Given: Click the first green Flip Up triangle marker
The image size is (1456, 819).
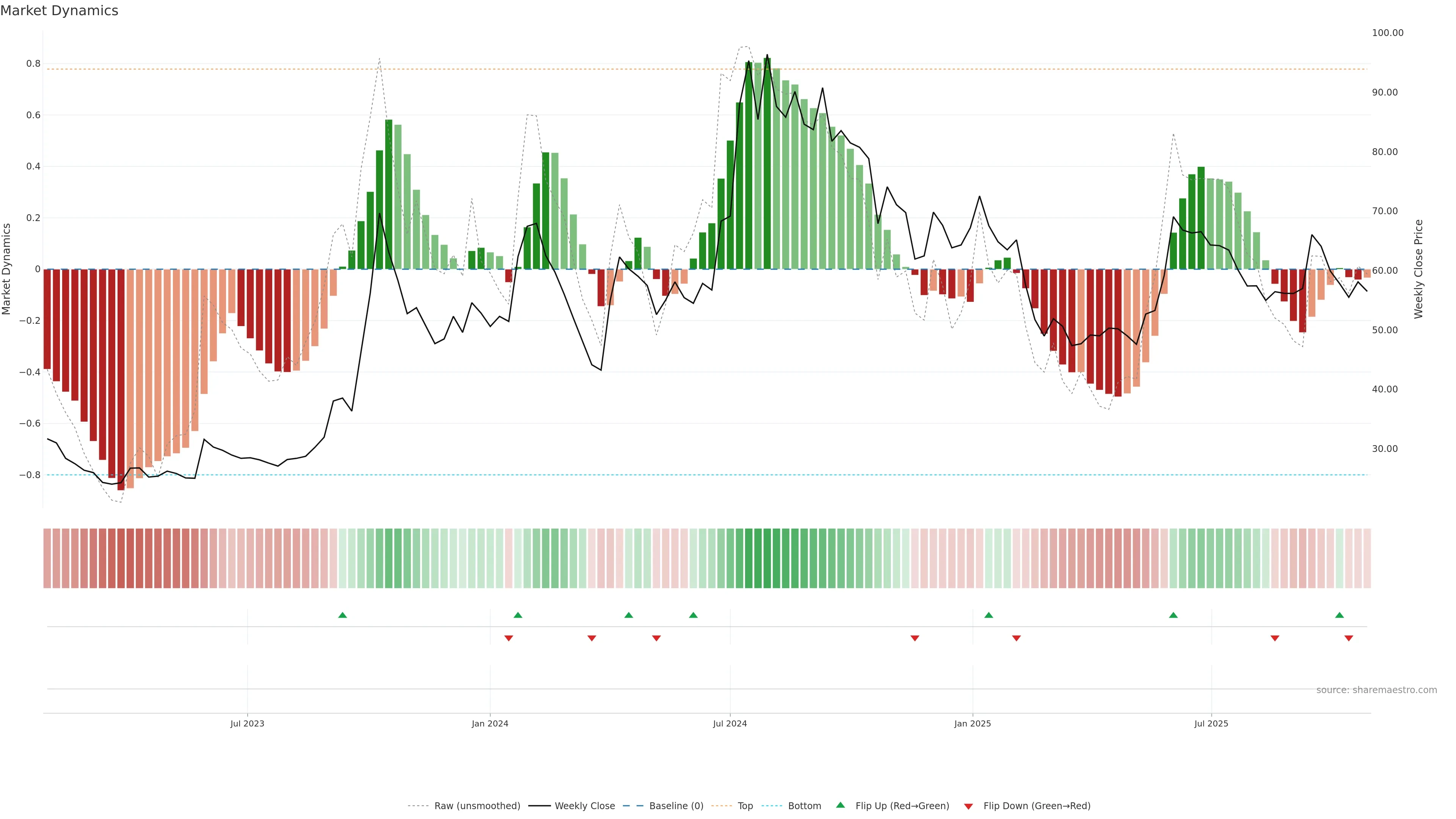Looking at the screenshot, I should [342, 615].
